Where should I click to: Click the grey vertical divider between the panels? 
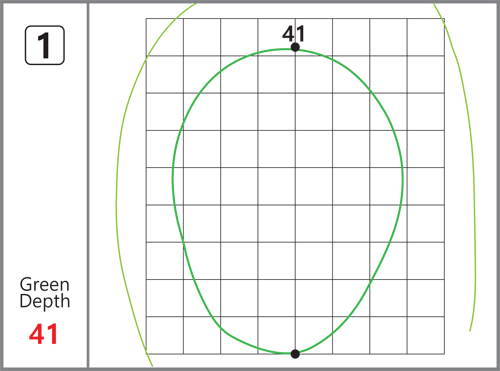[x=88, y=185]
